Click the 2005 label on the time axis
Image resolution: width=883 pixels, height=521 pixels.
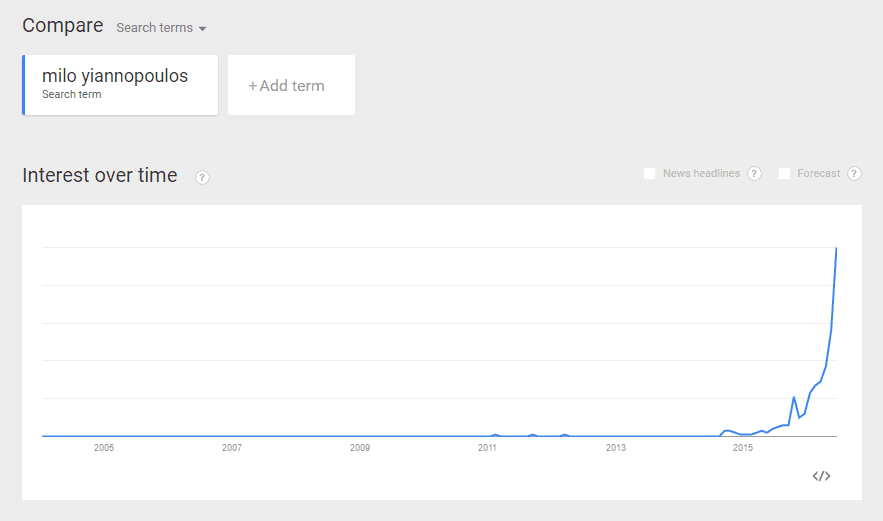point(104,448)
